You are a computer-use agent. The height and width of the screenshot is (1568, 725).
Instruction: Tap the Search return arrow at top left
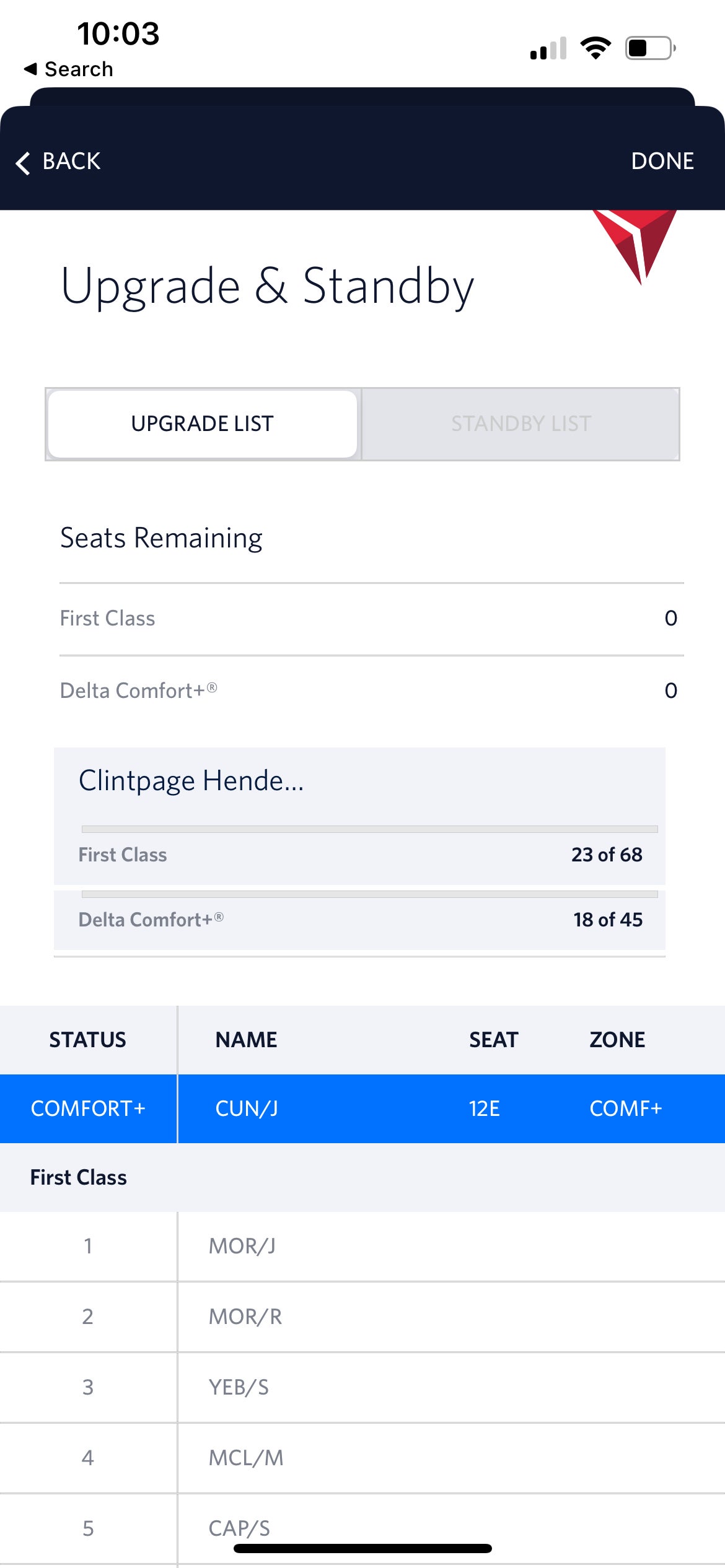point(69,68)
